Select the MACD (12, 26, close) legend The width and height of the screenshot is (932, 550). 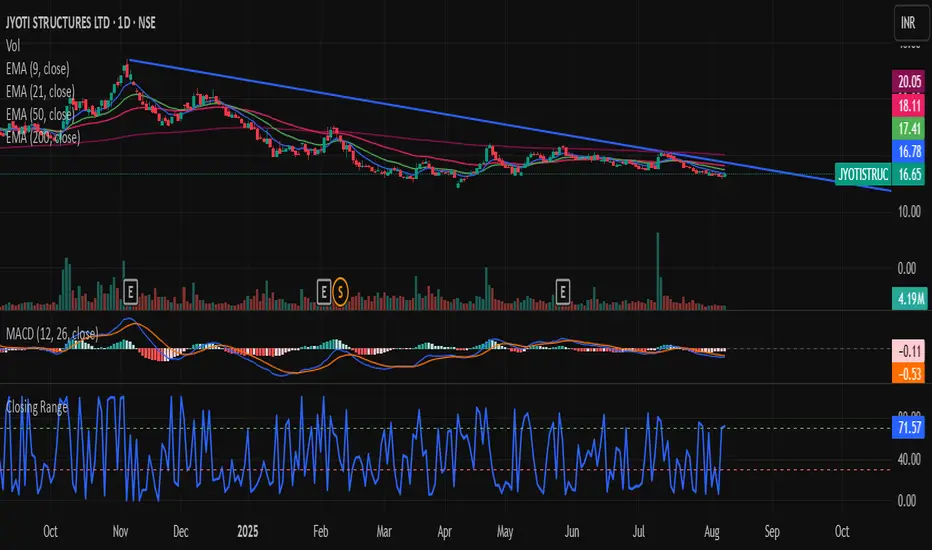52,334
